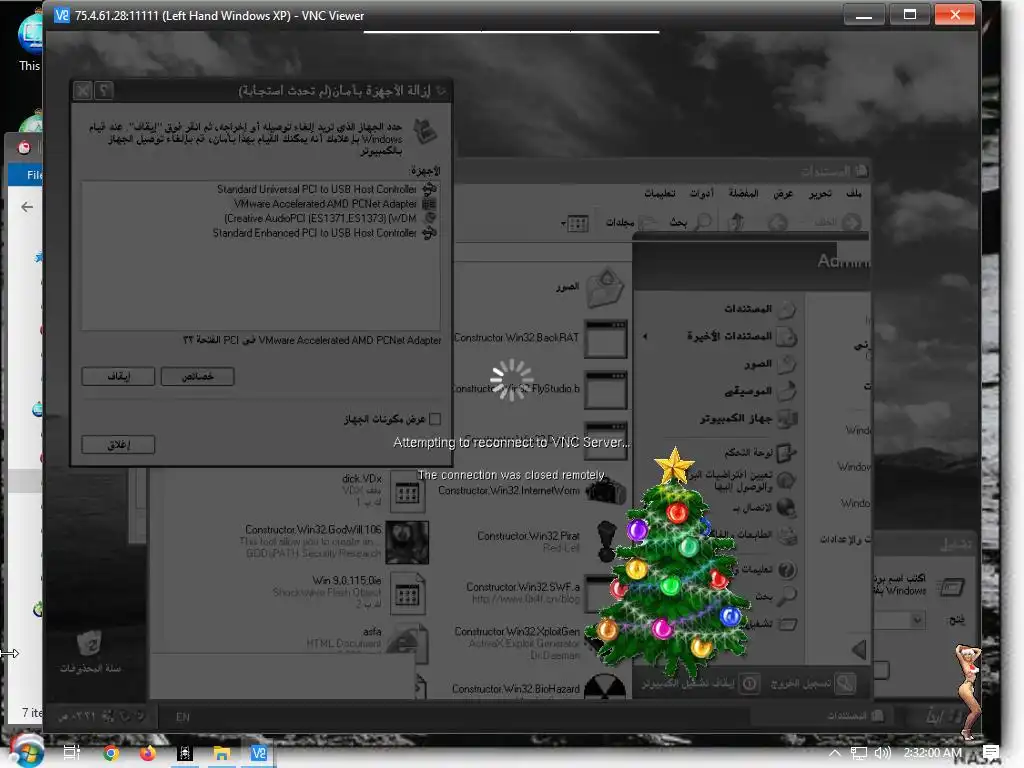Screen dimensions: 1024x768
Task: Select the Constructor.Win32.BioHazard file icon
Action: pos(605,687)
